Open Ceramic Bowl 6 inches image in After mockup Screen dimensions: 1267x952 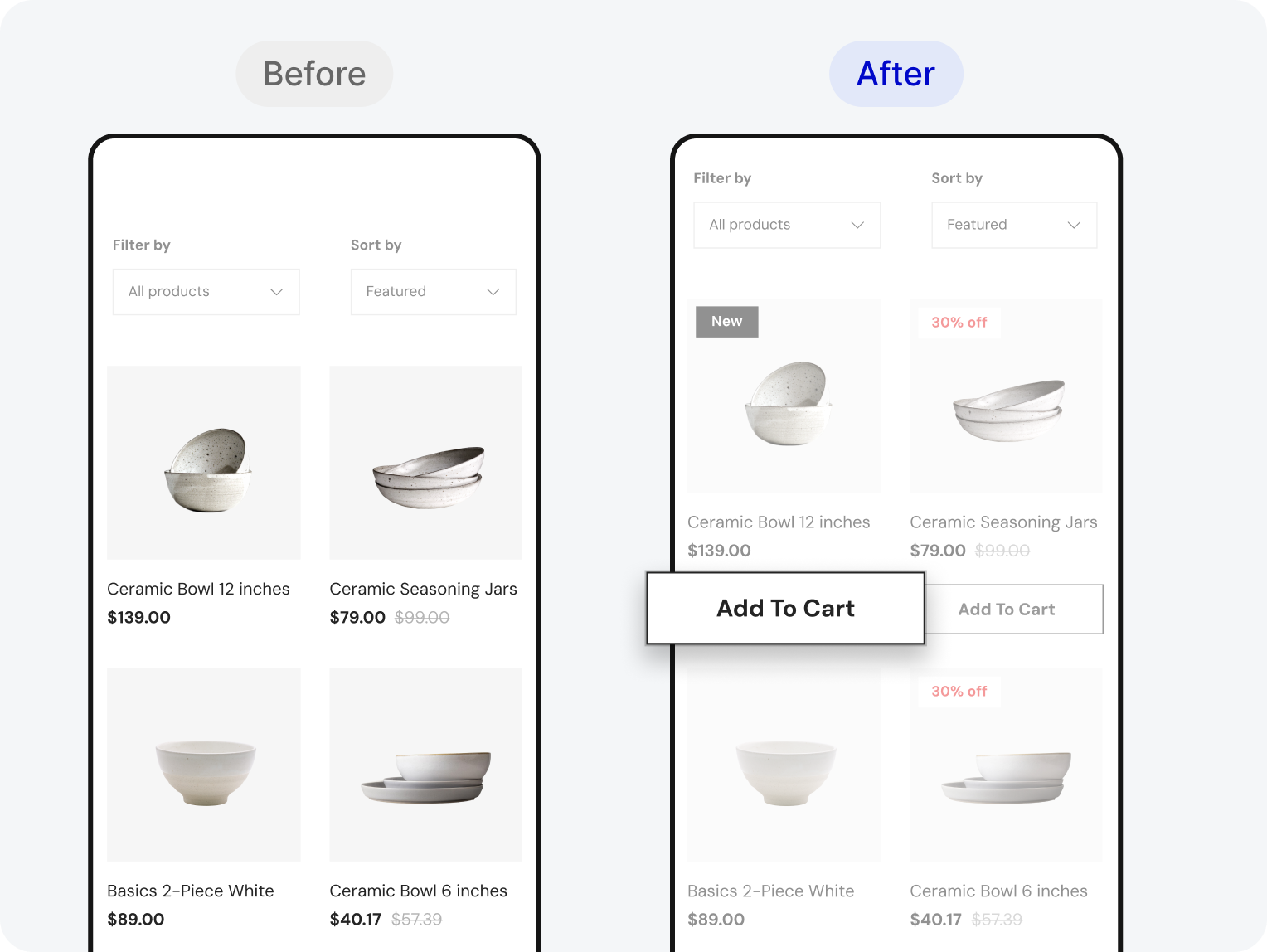(x=1007, y=765)
